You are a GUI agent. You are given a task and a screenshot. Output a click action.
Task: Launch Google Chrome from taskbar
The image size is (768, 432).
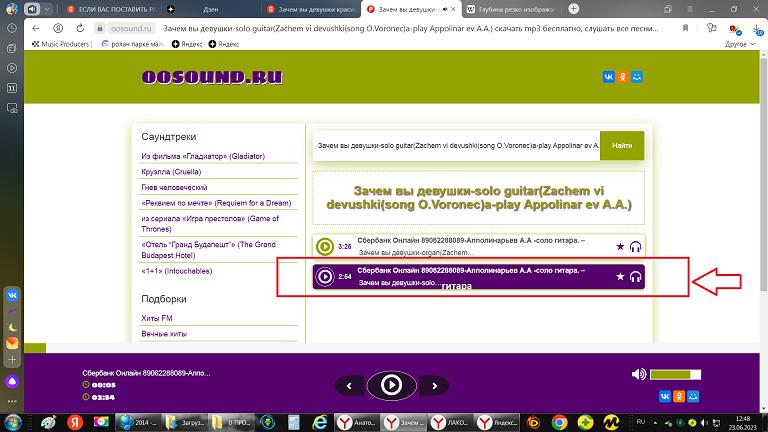pos(559,422)
